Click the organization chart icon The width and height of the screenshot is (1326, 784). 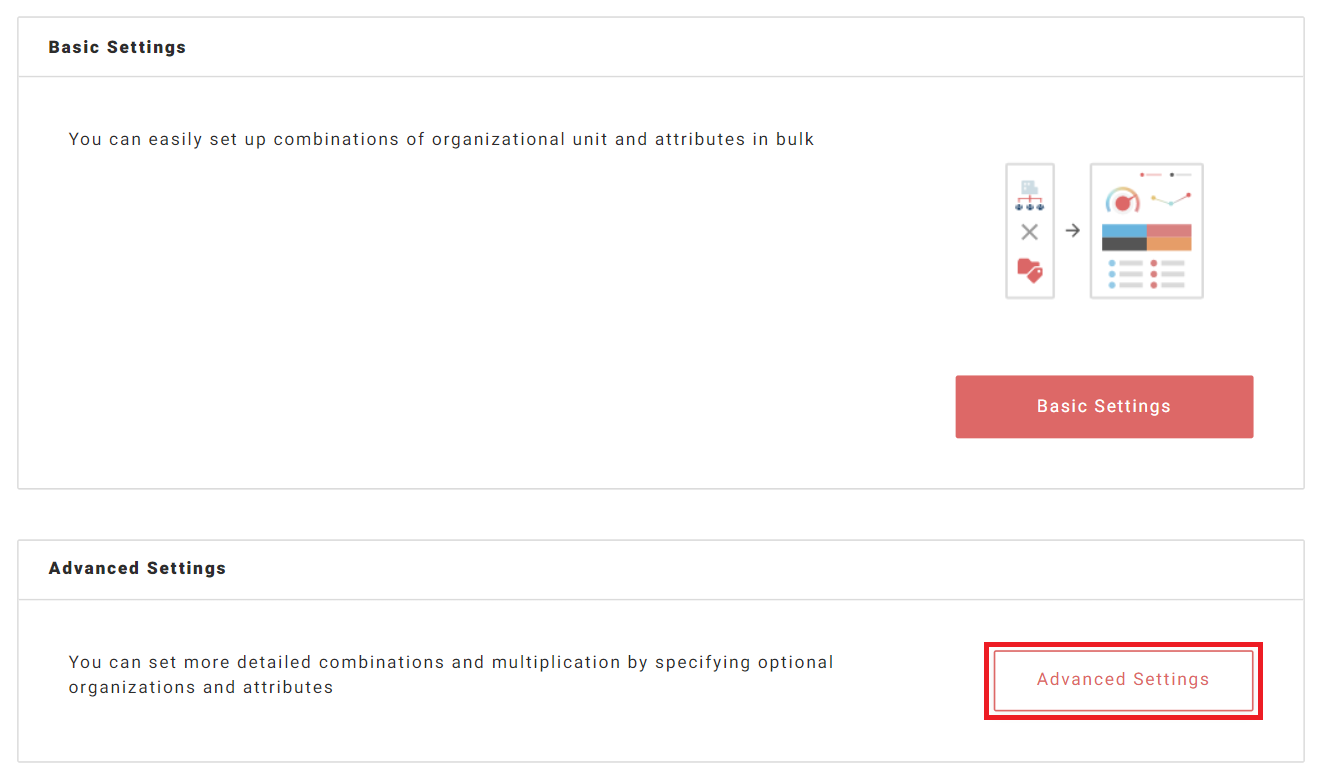[x=1029, y=195]
